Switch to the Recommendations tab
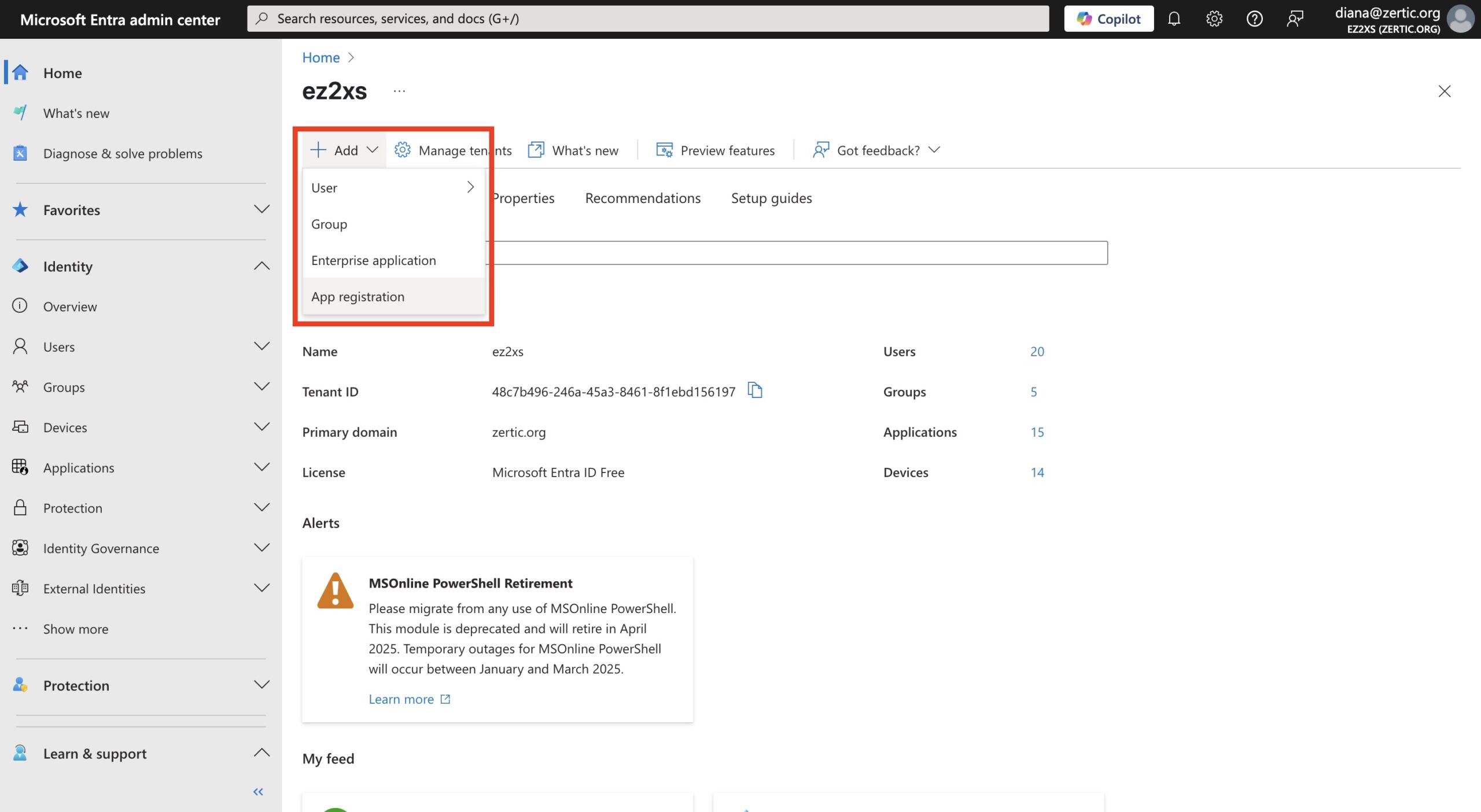 click(642, 198)
